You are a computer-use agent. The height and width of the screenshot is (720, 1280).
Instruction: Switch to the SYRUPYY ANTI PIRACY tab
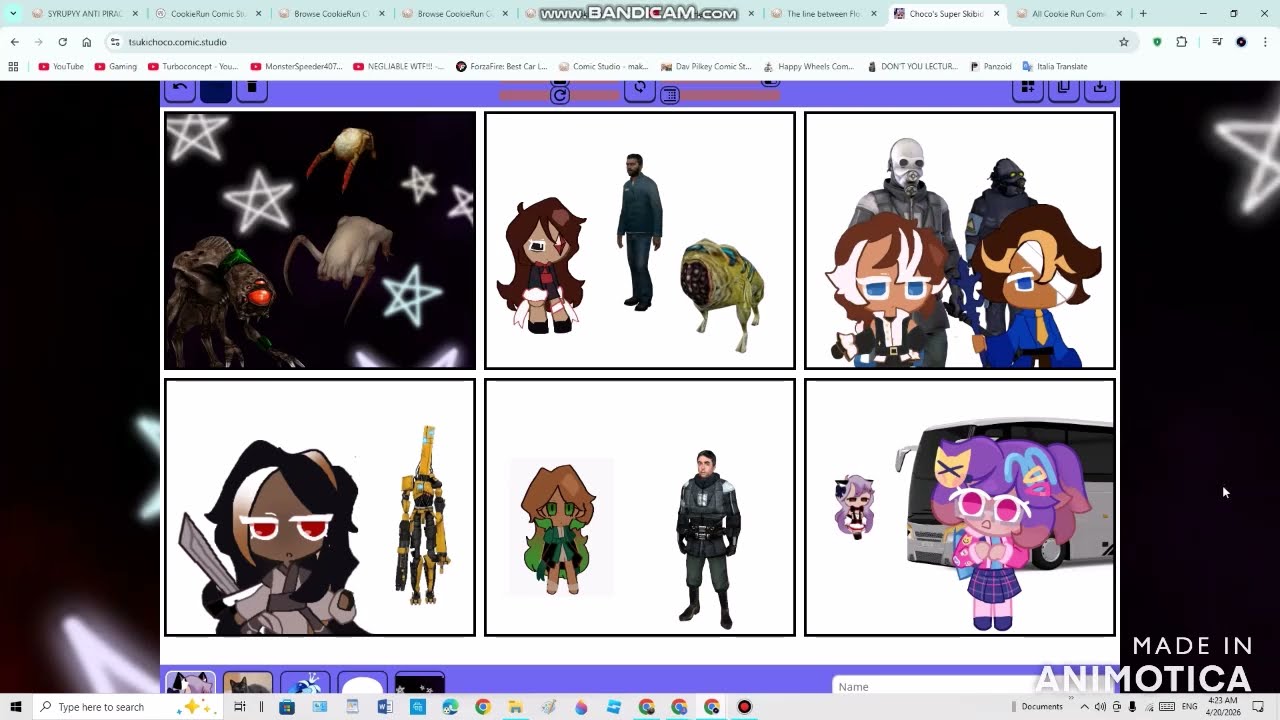(85, 14)
